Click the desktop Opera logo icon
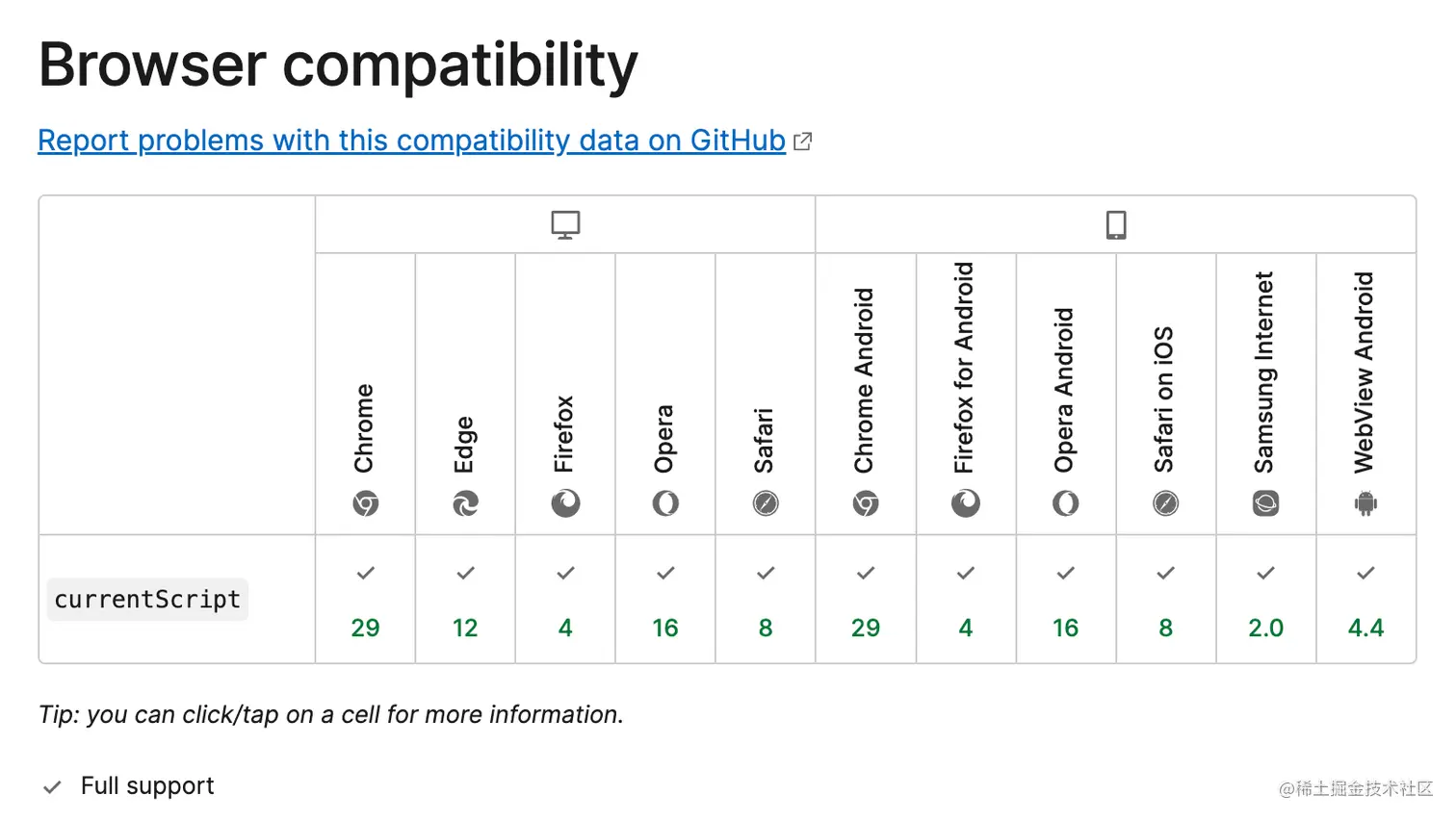 pos(665,503)
